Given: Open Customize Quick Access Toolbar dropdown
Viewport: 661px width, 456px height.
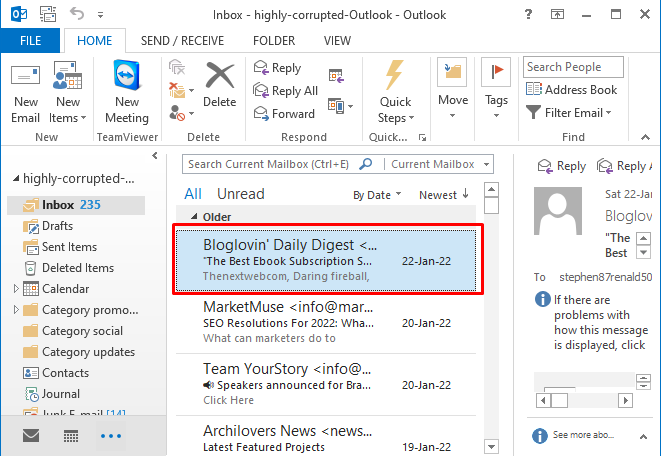Looking at the screenshot, I should pyautogui.click(x=100, y=15).
